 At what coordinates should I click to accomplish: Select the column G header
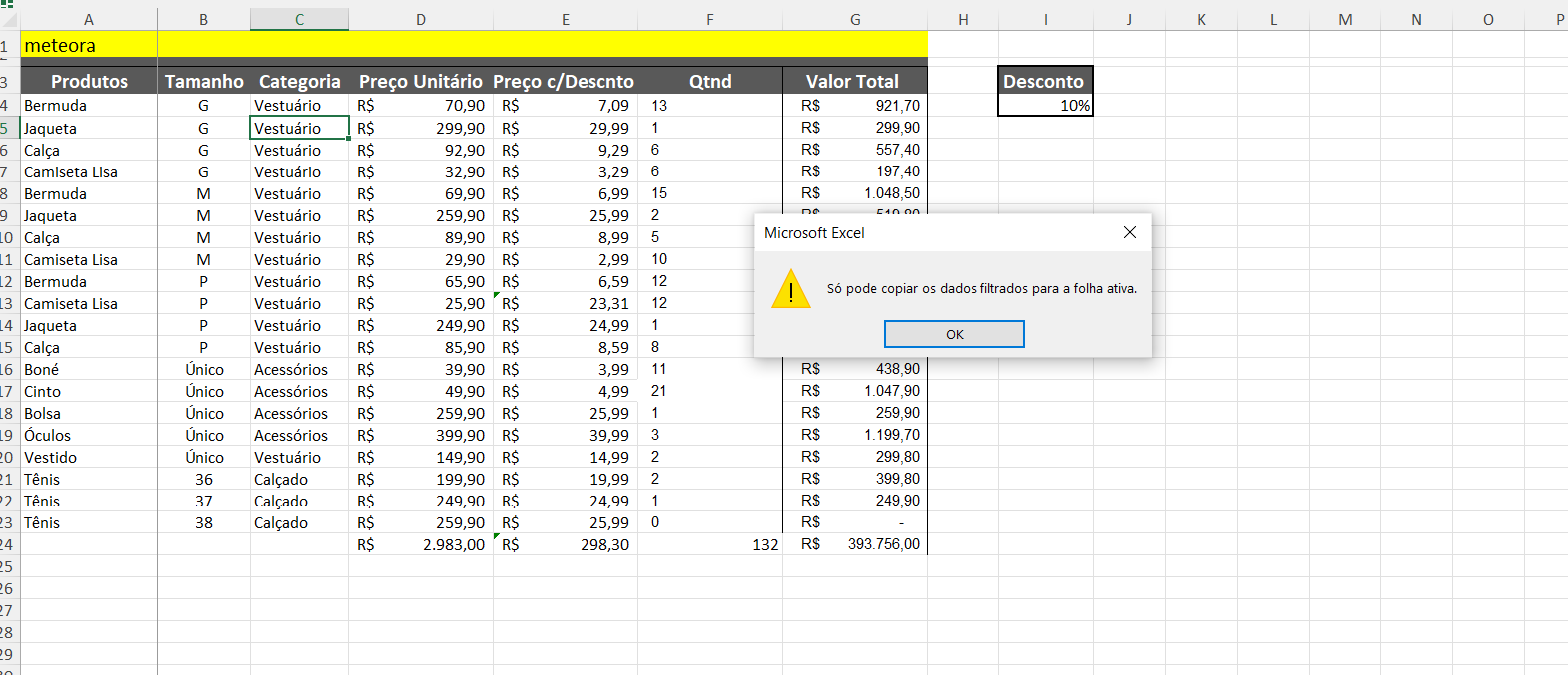point(855,20)
